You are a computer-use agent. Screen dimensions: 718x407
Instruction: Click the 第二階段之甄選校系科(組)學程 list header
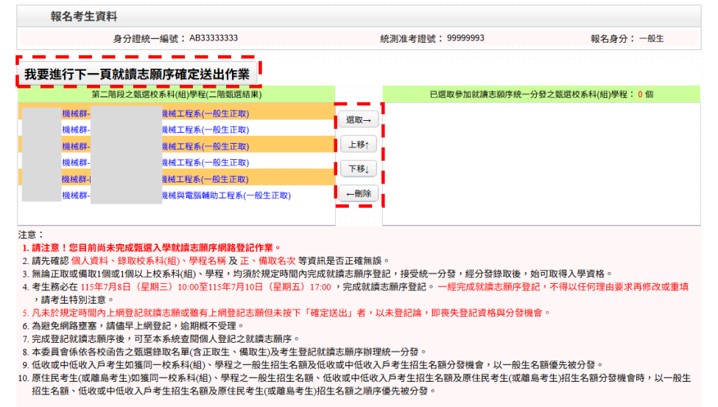coord(176,94)
